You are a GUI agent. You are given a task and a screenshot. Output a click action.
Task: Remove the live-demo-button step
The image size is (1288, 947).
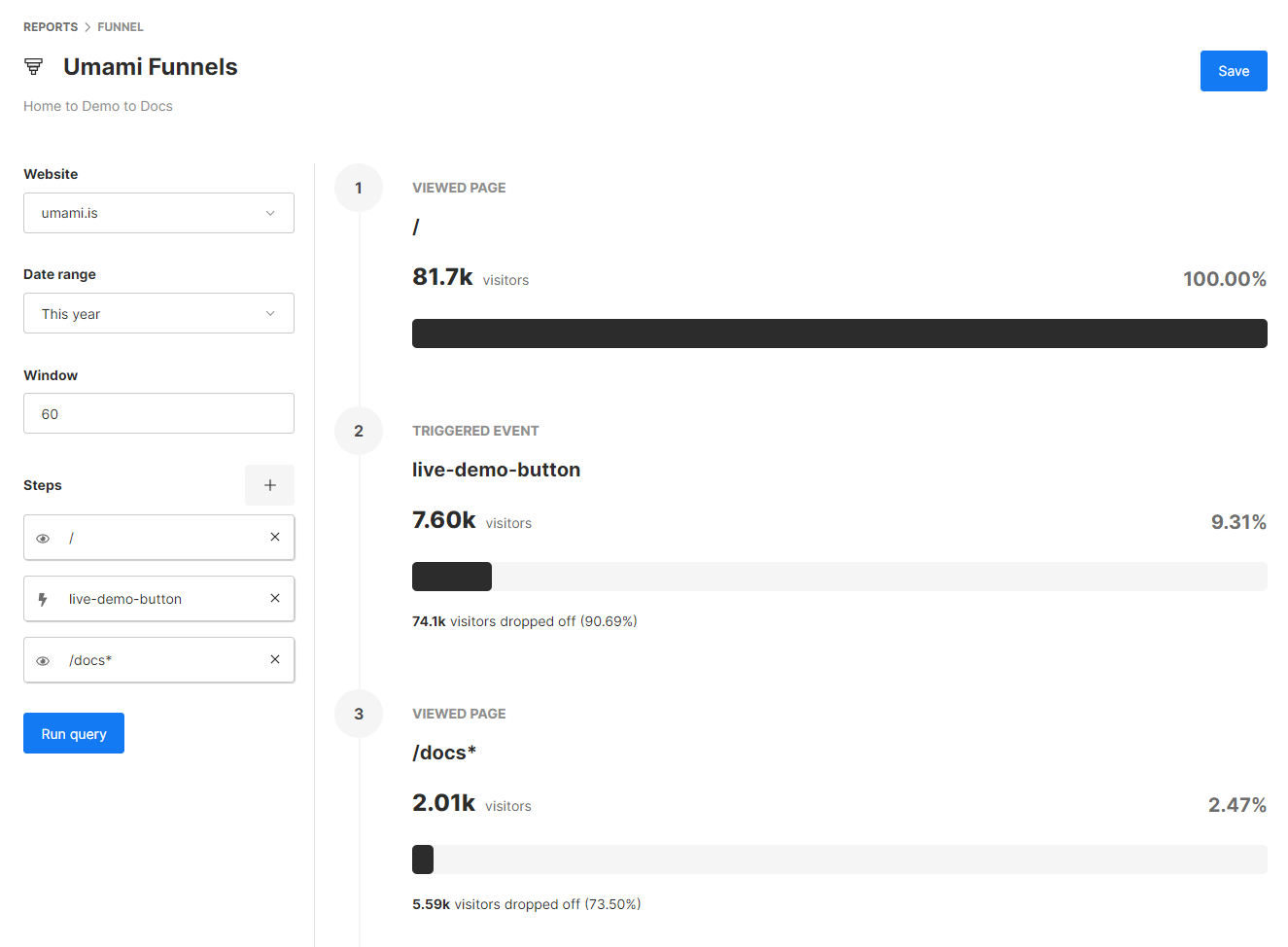pos(275,598)
